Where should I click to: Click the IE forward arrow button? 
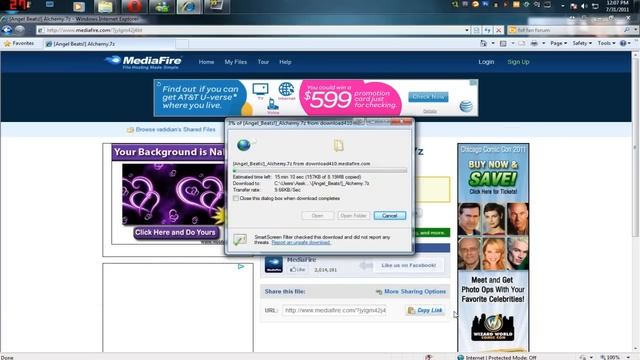point(20,30)
